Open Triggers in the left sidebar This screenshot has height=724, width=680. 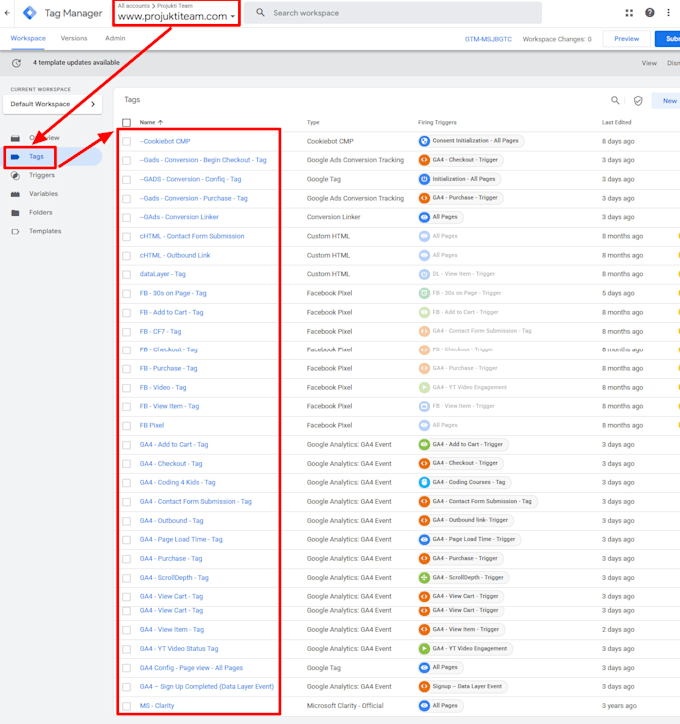pos(42,175)
